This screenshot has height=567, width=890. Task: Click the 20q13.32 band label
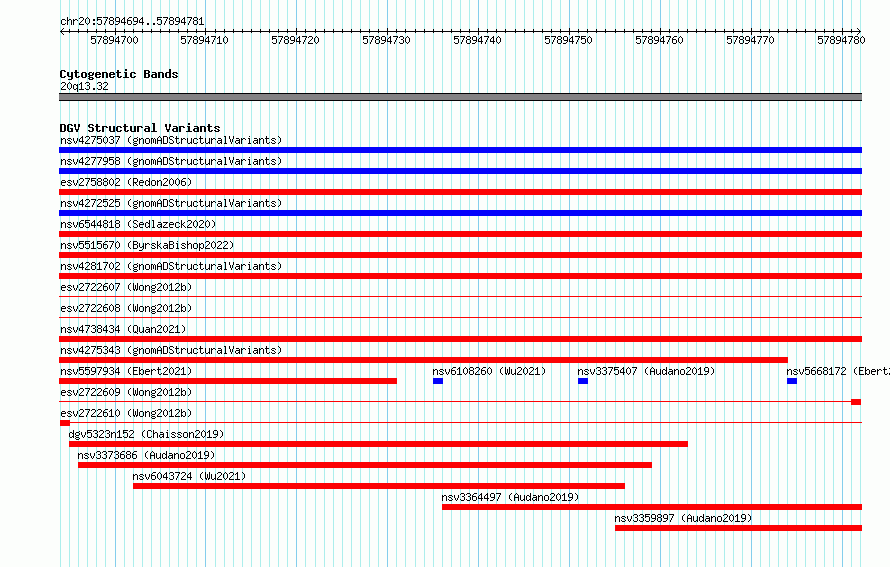click(84, 86)
